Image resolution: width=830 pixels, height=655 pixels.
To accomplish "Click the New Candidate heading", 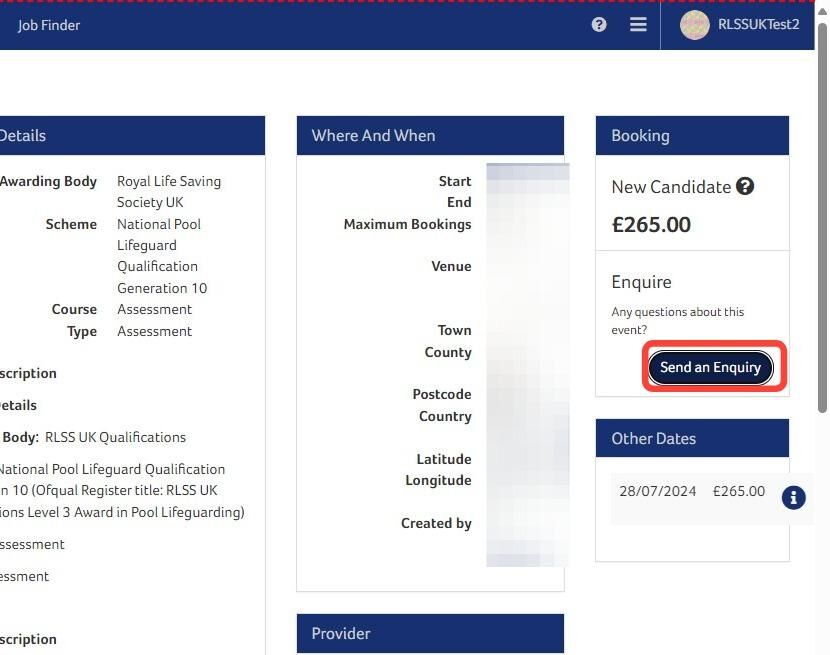I will pos(671,187).
